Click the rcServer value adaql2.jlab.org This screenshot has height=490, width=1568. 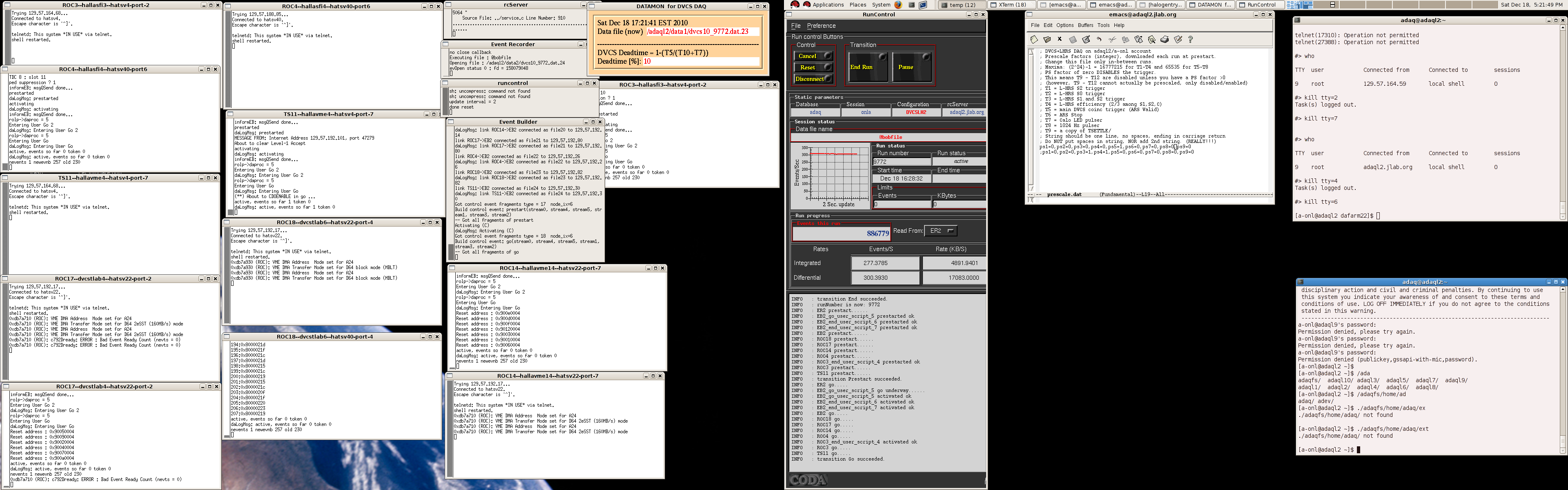coord(965,112)
